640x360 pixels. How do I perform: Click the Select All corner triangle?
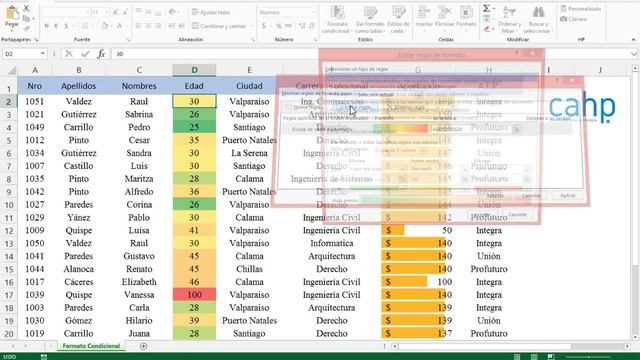(x=11, y=70)
